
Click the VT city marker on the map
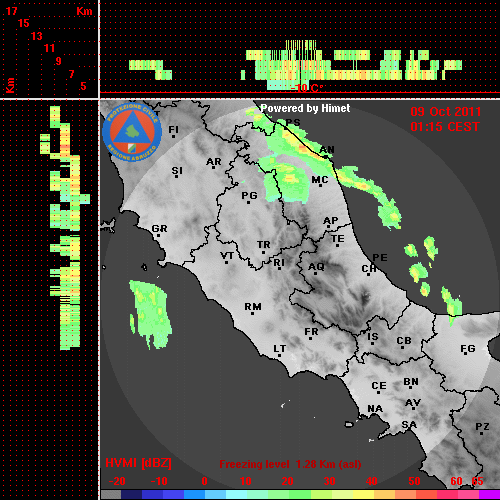click(227, 258)
